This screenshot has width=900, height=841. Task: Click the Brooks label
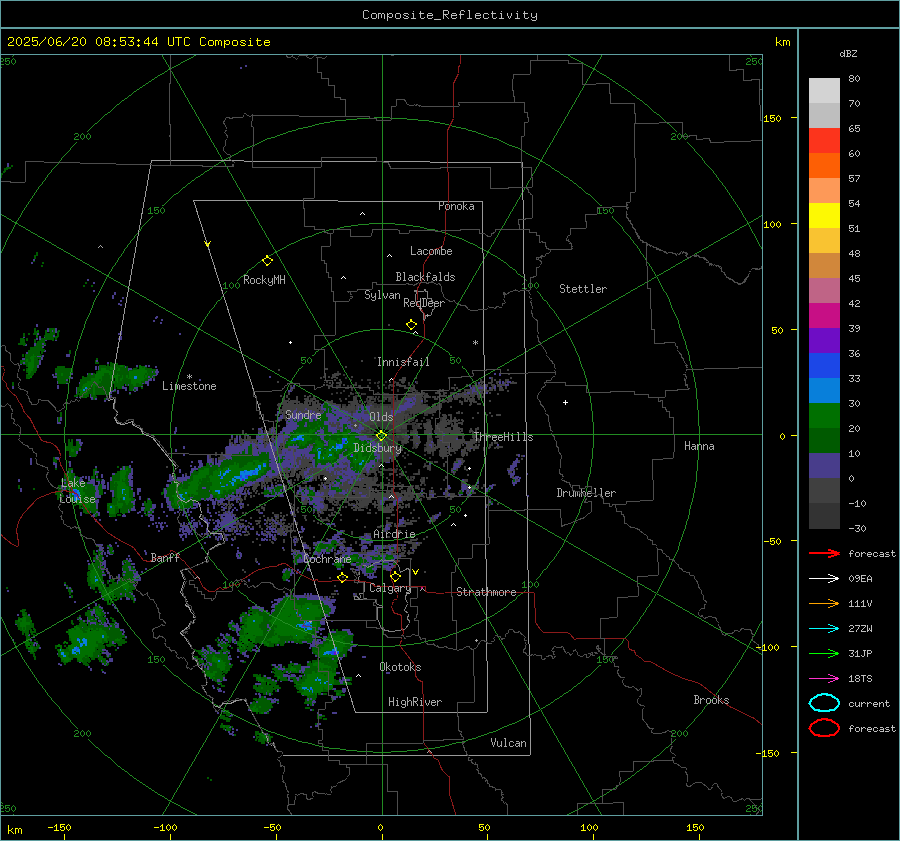click(711, 700)
